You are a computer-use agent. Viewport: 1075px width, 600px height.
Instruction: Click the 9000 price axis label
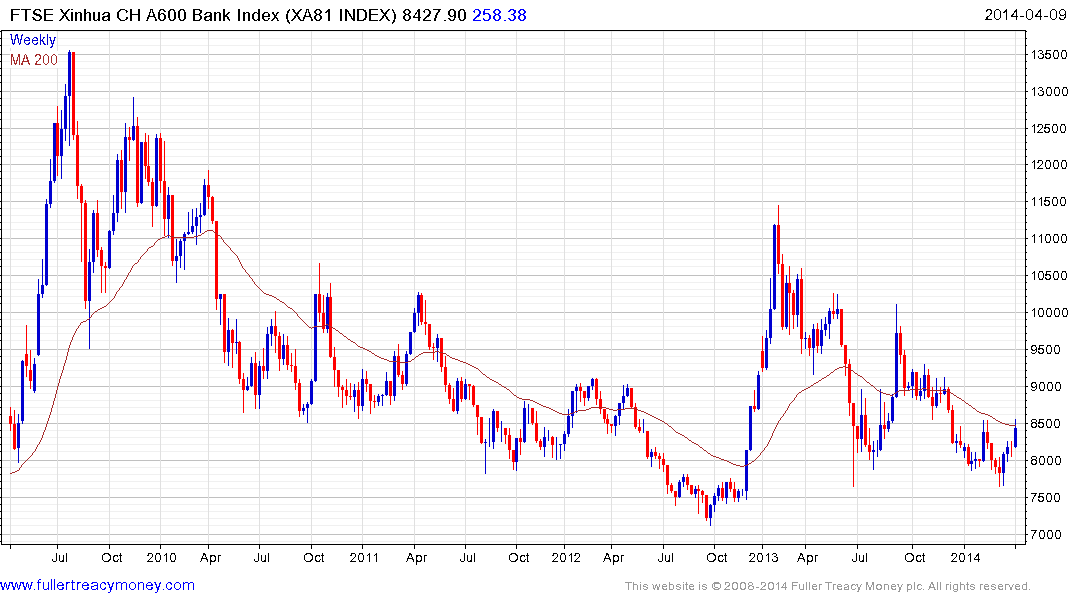pos(1046,387)
